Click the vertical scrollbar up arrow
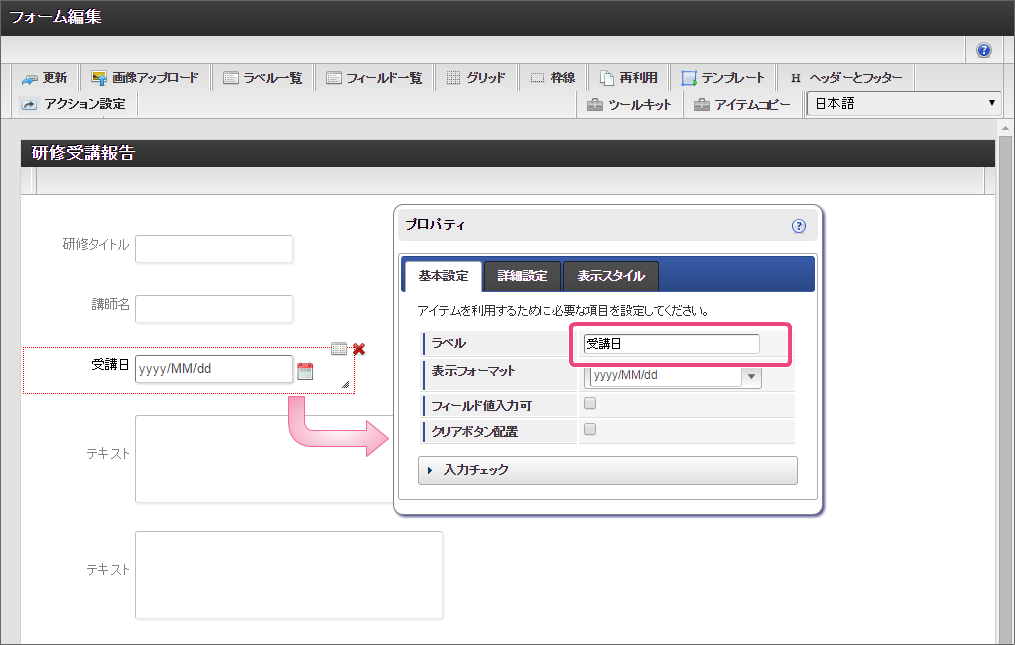This screenshot has height=645, width=1015. pos(1005,128)
